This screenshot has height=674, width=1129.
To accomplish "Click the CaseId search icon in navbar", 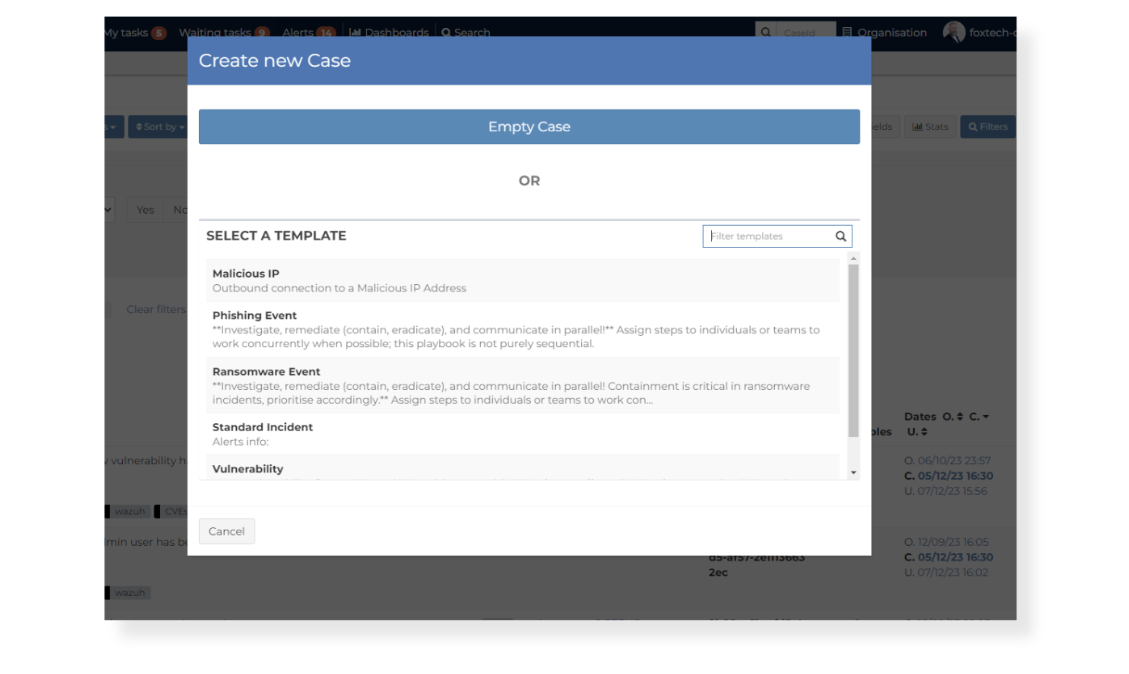I will point(766,32).
